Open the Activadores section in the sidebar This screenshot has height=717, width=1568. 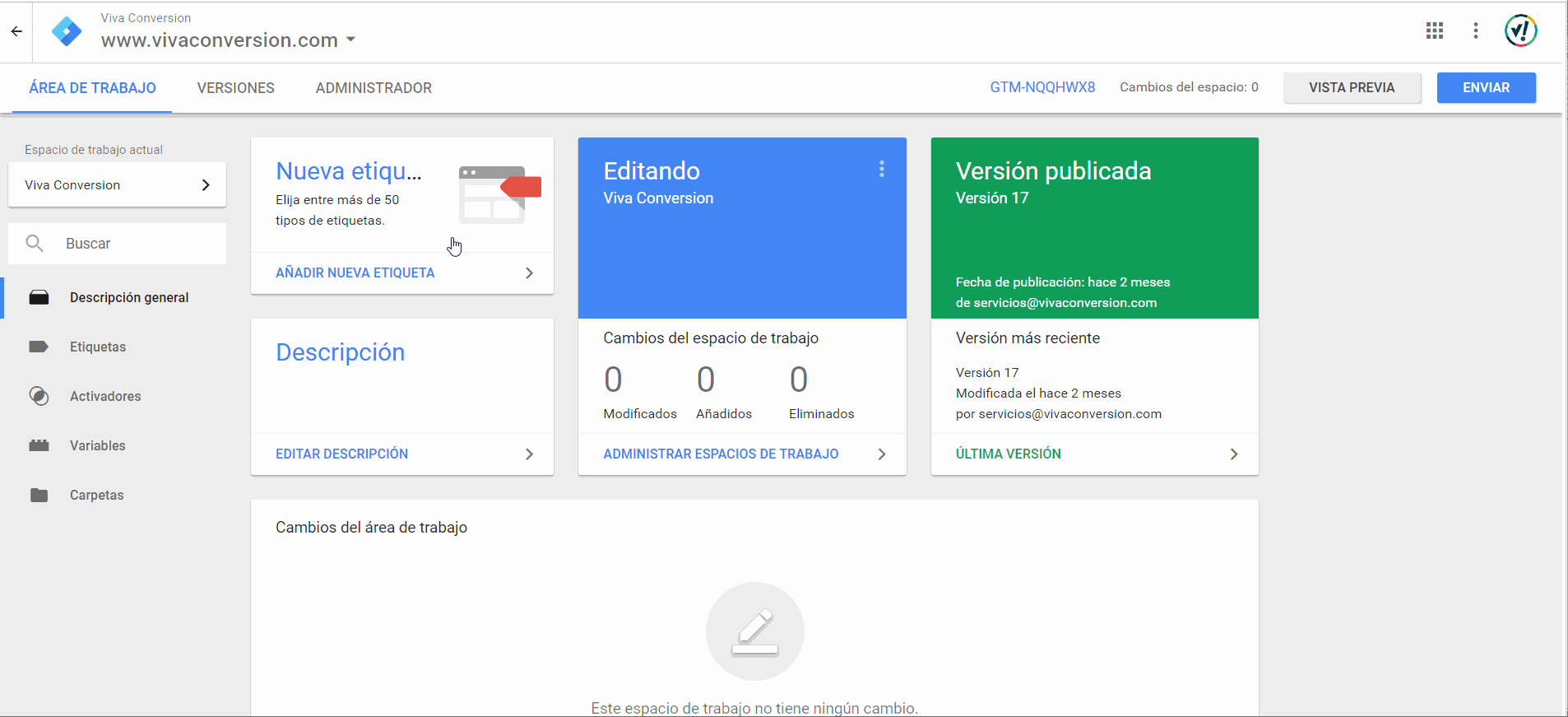click(x=104, y=396)
